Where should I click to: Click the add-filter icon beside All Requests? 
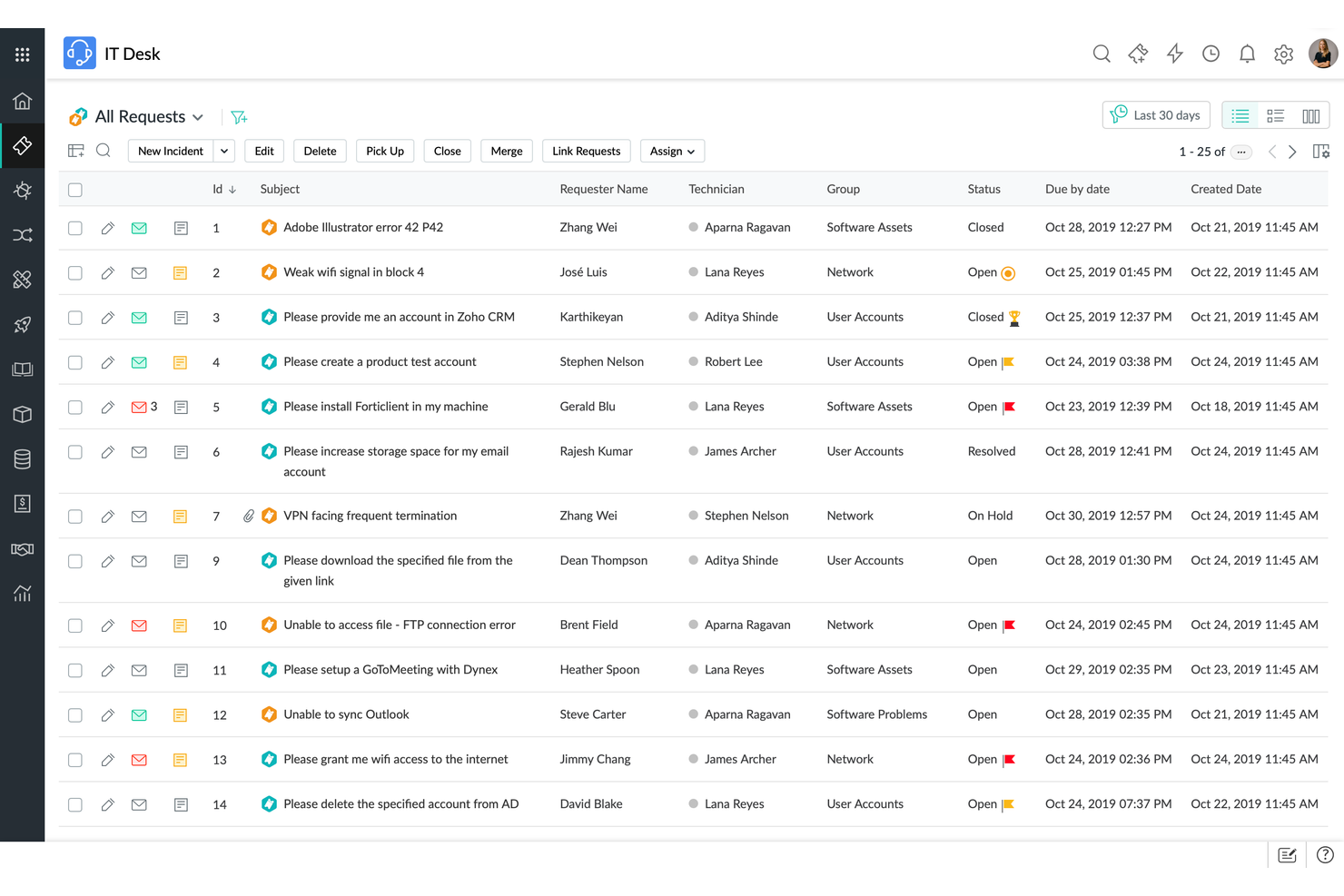(x=239, y=116)
